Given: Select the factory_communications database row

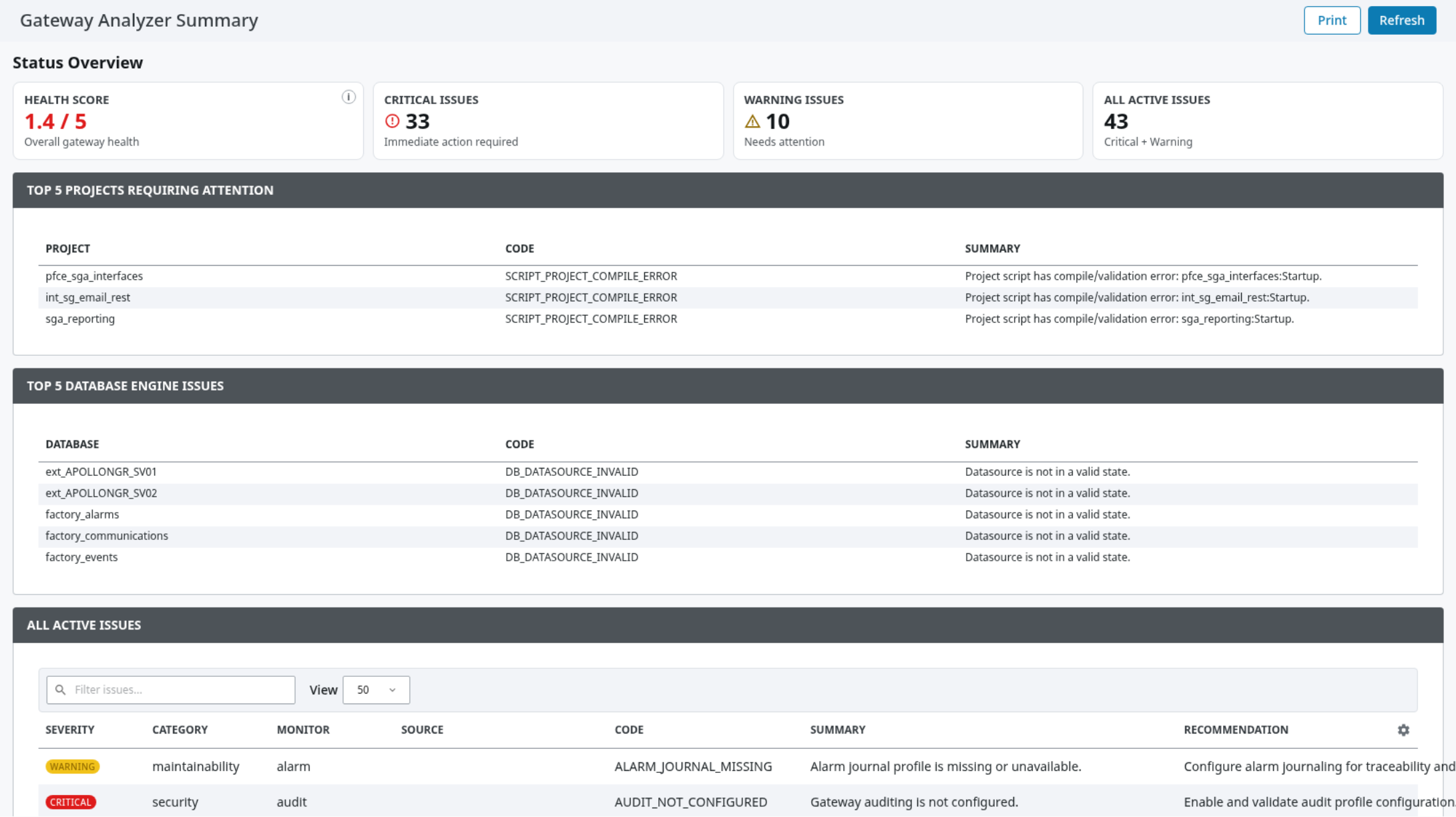Looking at the screenshot, I should click(x=728, y=536).
